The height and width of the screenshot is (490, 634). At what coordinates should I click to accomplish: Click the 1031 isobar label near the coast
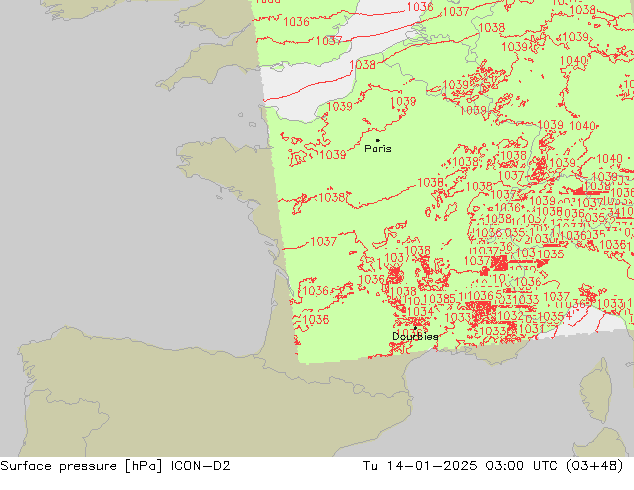tap(531, 329)
